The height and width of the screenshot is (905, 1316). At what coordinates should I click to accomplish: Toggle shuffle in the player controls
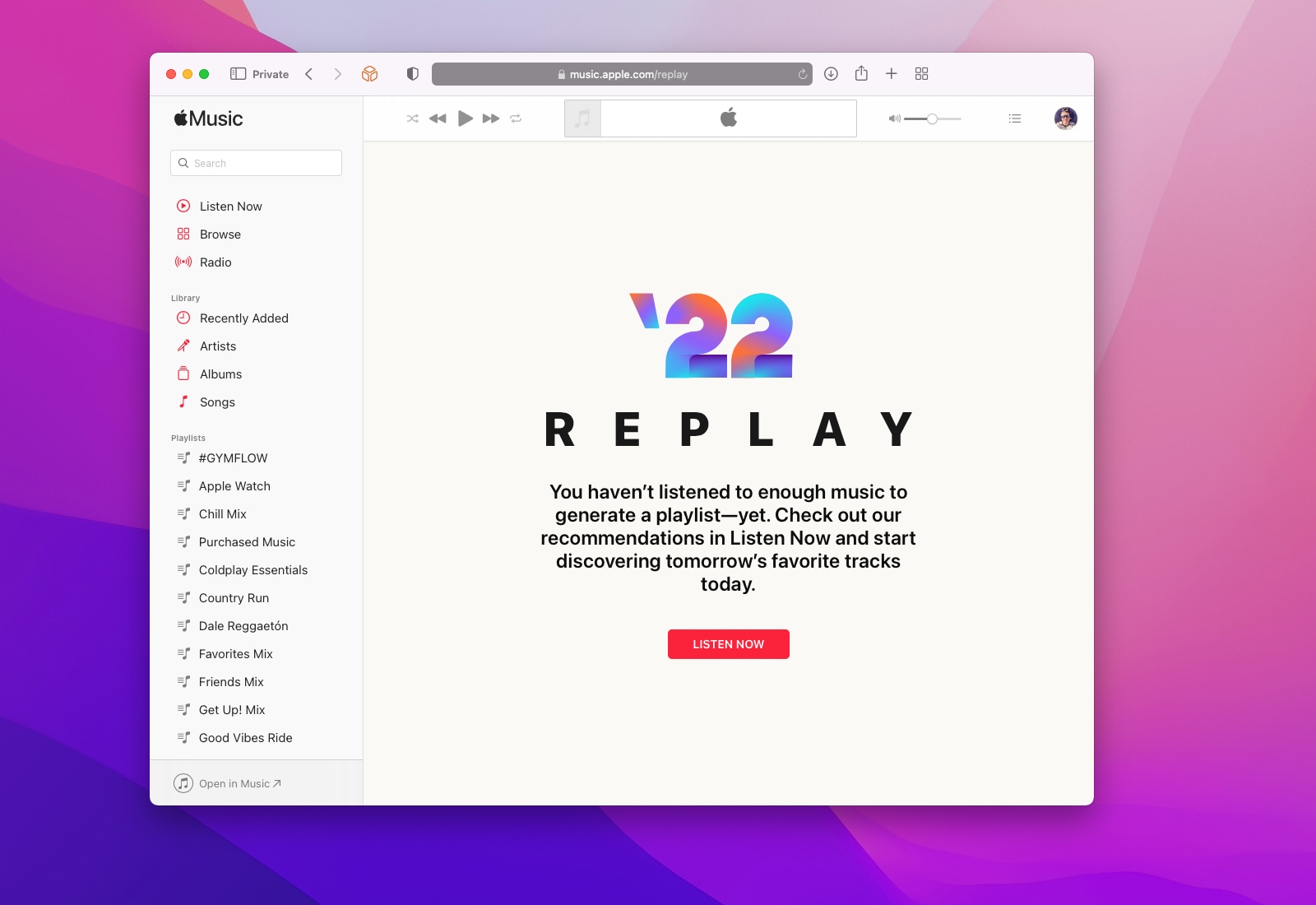click(413, 118)
